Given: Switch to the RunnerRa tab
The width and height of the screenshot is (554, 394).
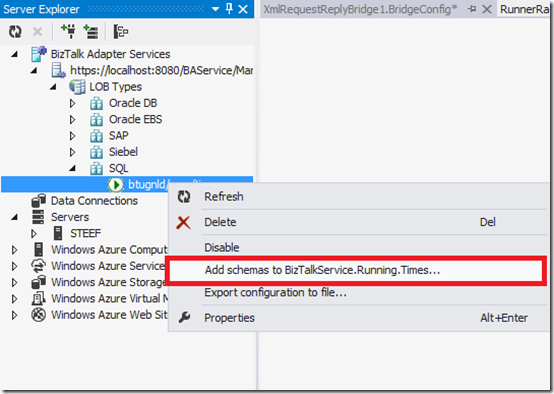Looking at the screenshot, I should [x=525, y=9].
